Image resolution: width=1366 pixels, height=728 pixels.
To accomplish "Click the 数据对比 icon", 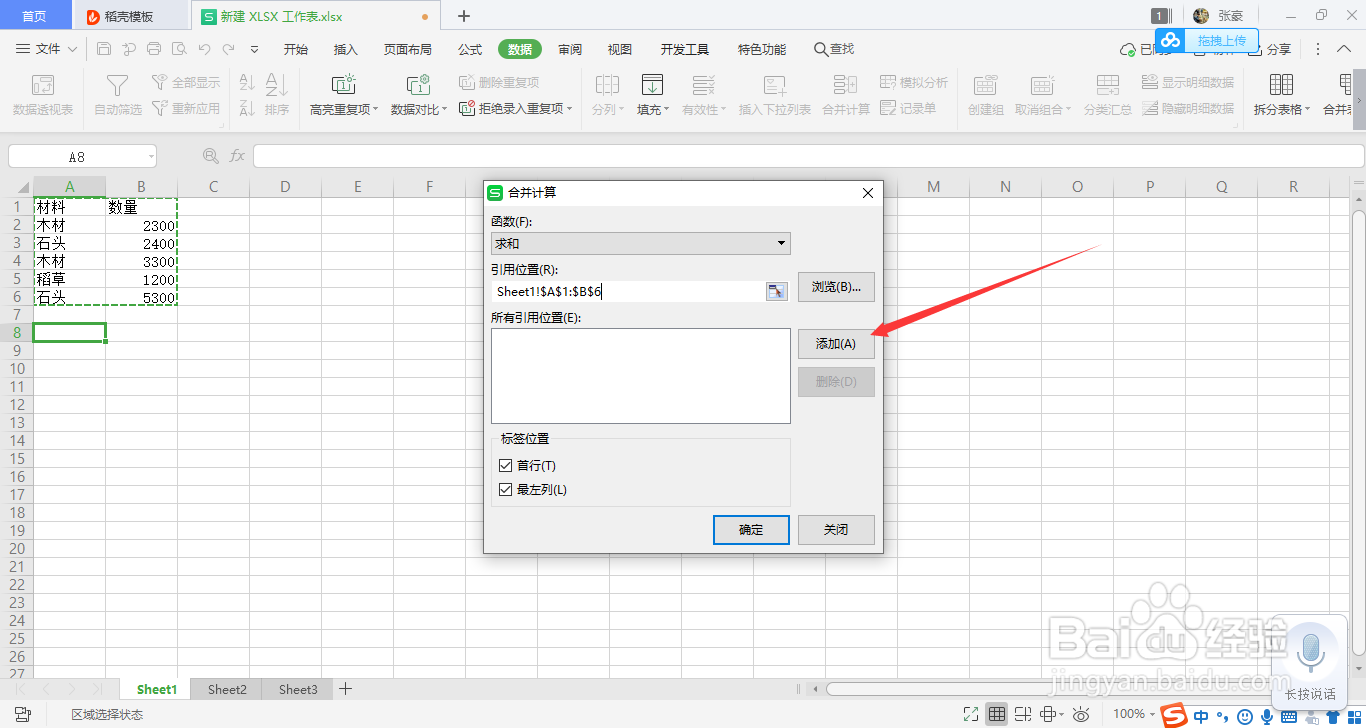I will tap(417, 85).
